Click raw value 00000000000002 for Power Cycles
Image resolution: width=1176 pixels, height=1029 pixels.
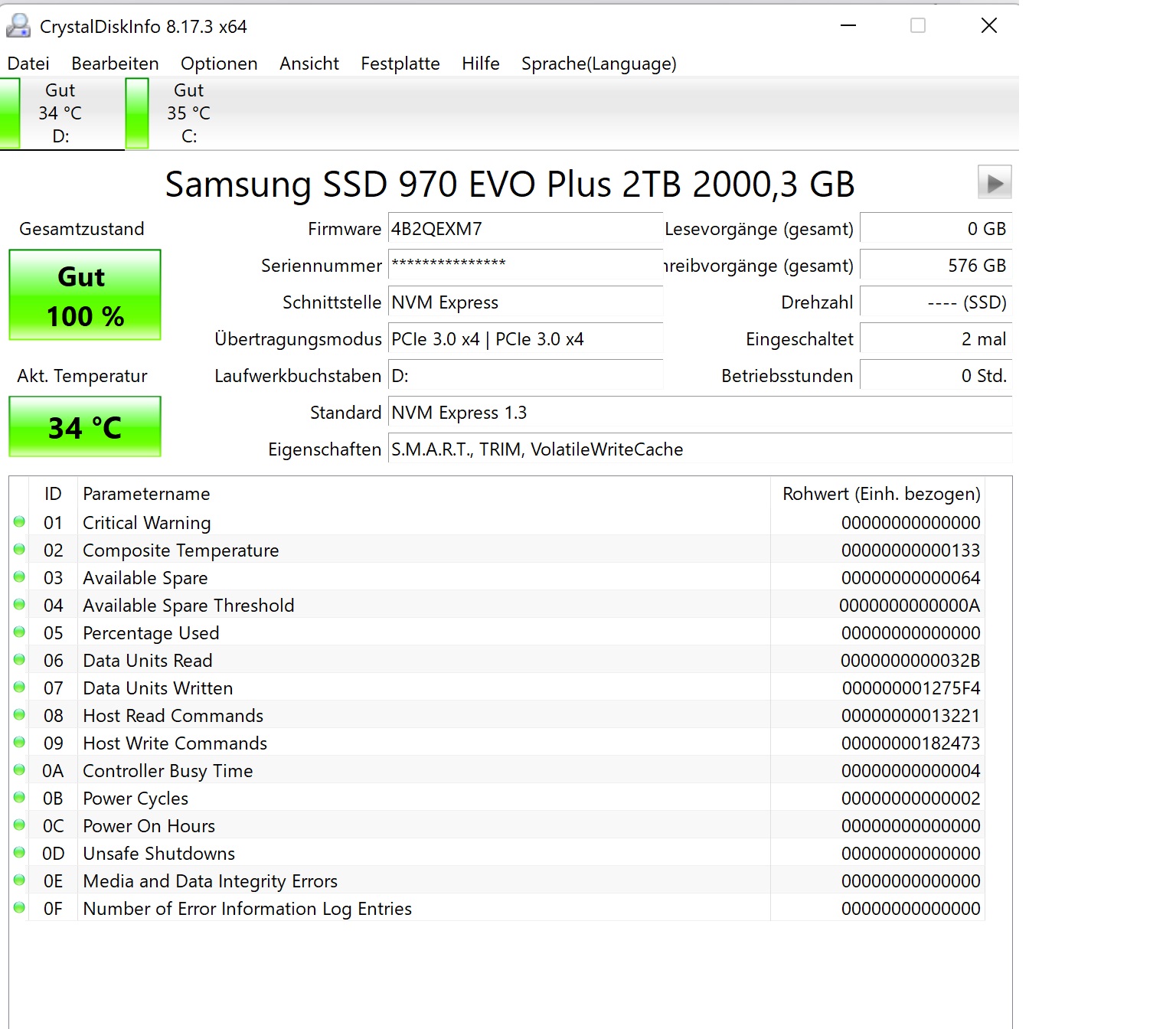coord(910,799)
